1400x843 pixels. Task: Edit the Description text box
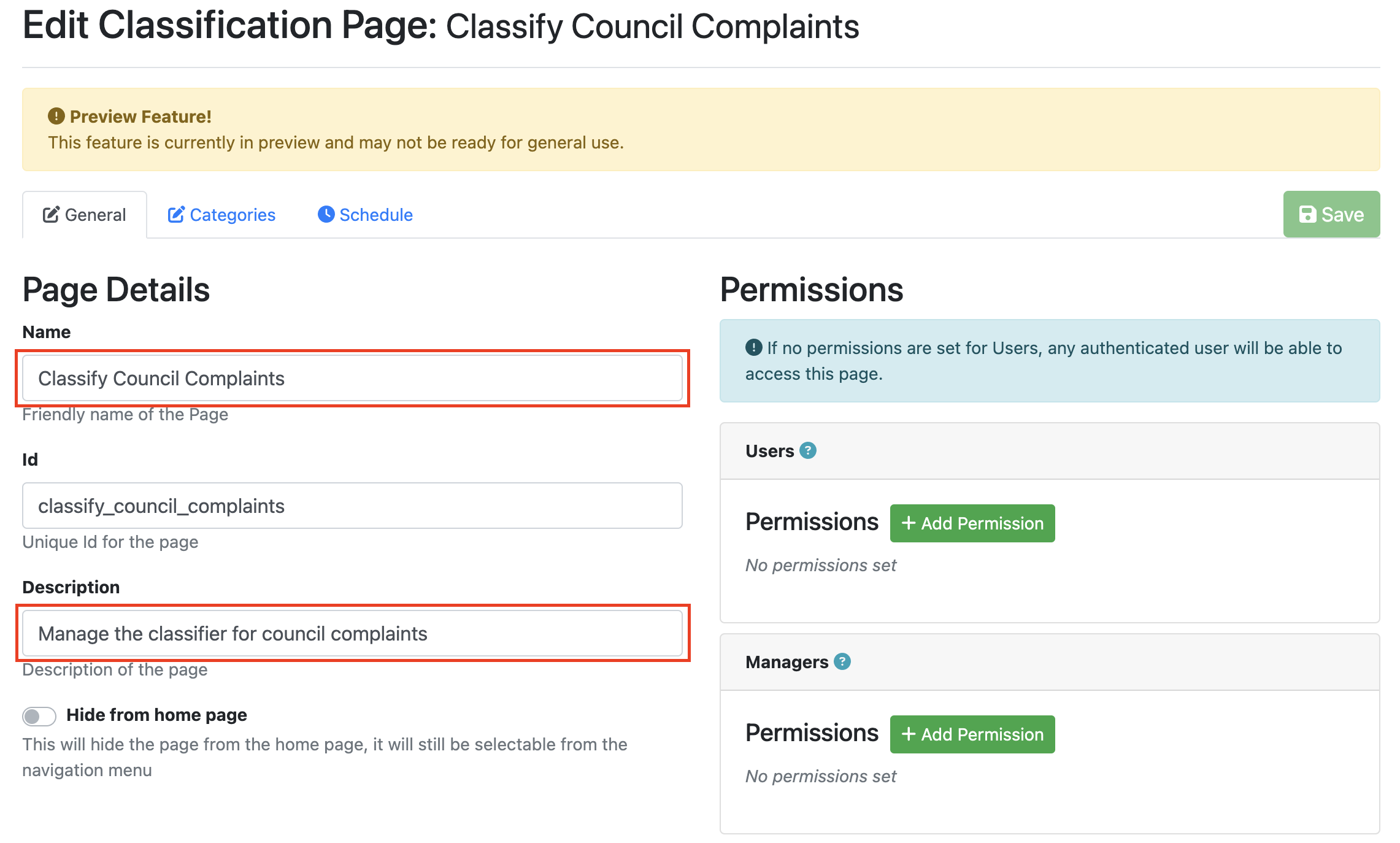(352, 634)
